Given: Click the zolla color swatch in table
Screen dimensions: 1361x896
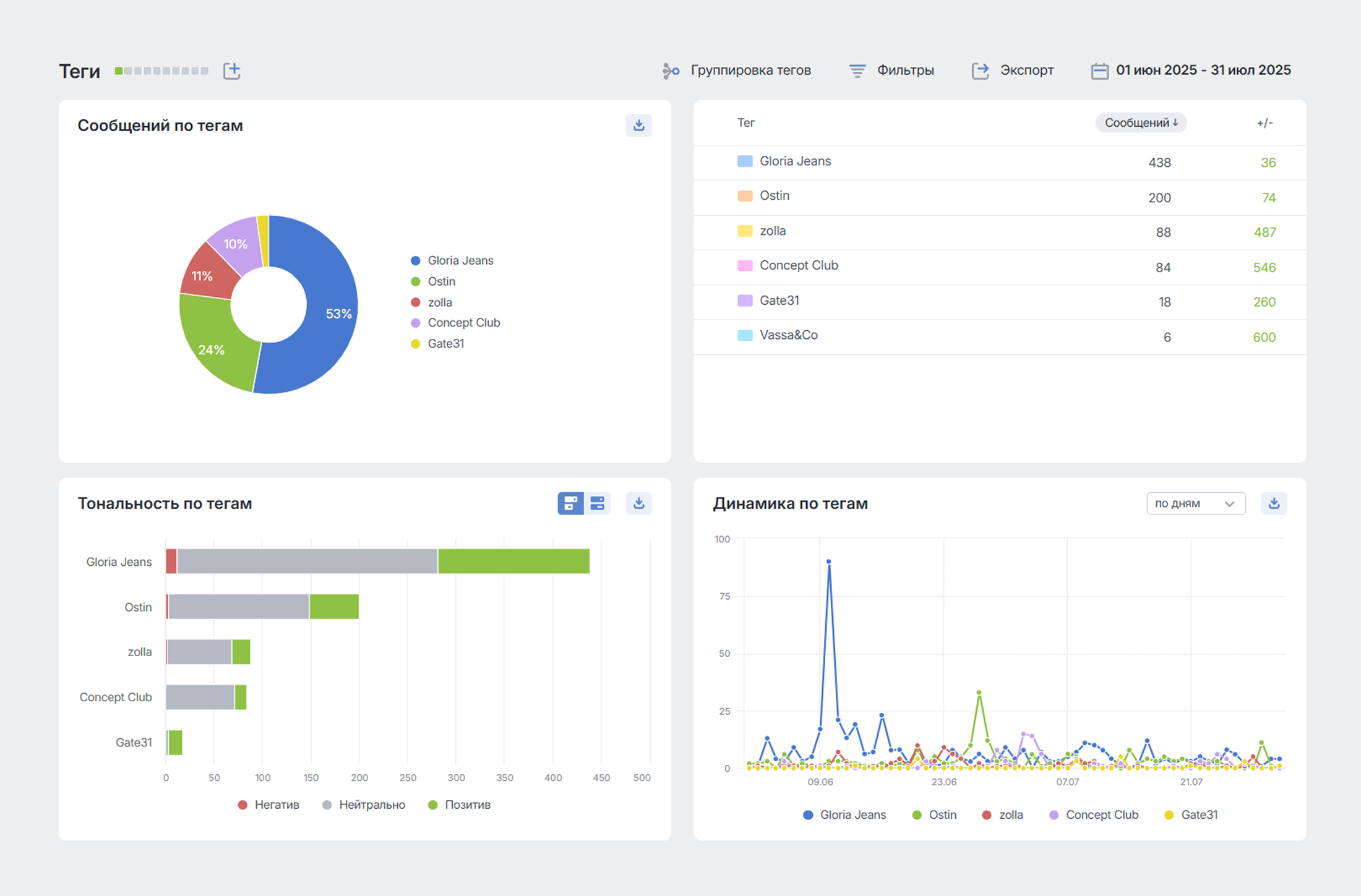Looking at the screenshot, I should 745,231.
